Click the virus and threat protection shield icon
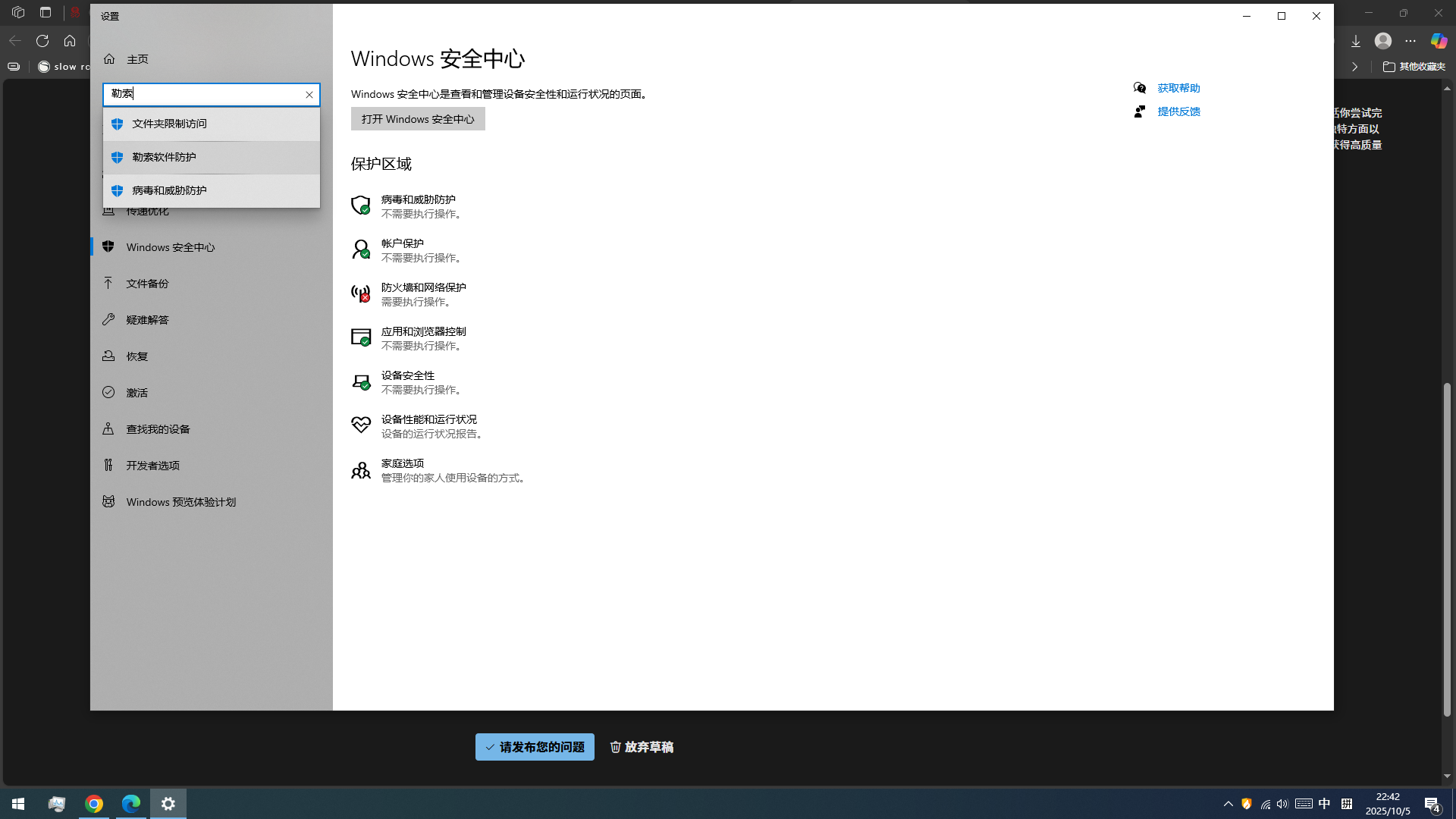1456x819 pixels. [x=360, y=206]
